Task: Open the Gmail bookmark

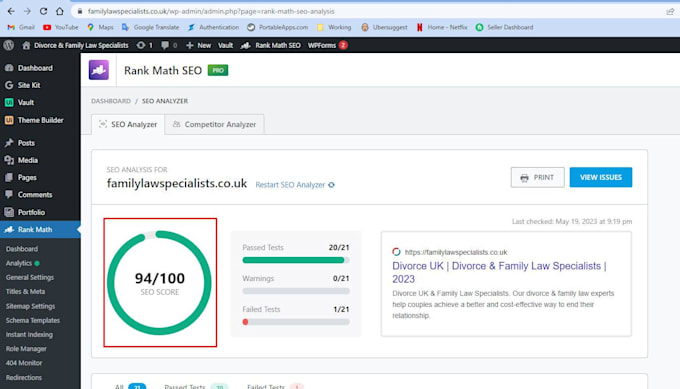Action: click(21, 27)
